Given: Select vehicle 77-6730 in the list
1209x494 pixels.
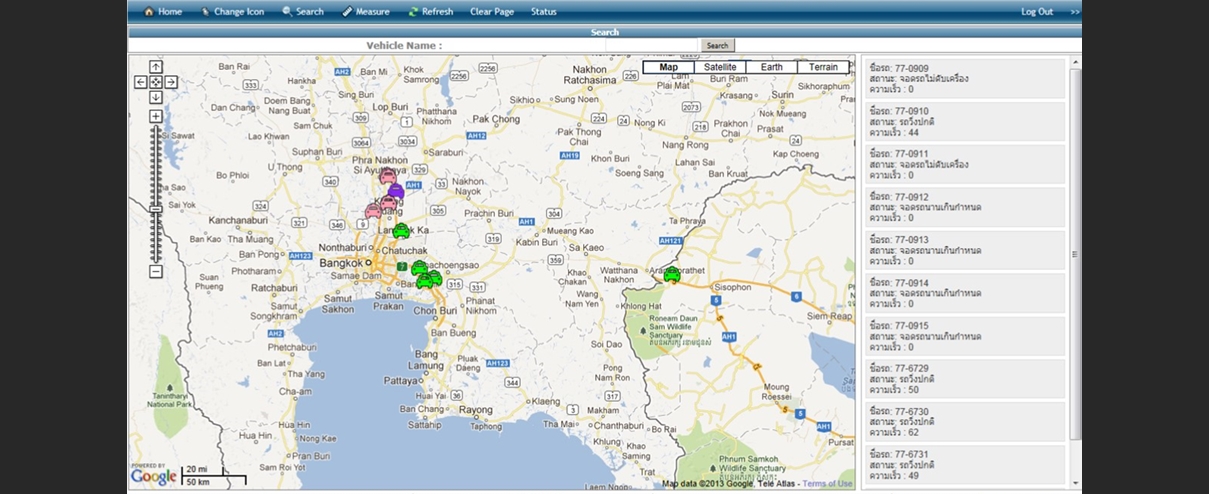Looking at the screenshot, I should (965, 422).
